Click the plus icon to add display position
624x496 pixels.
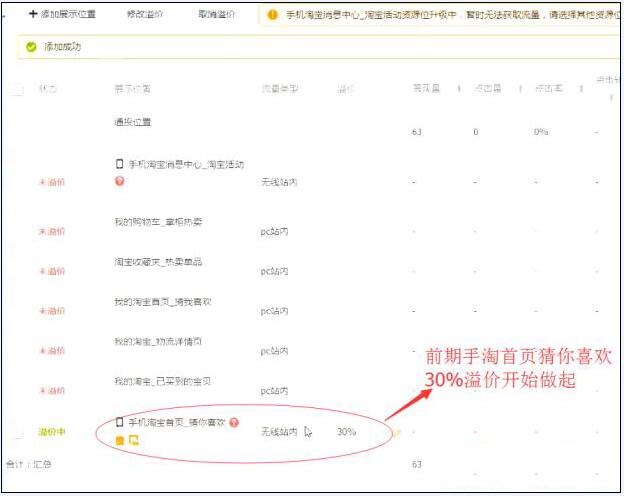point(33,14)
